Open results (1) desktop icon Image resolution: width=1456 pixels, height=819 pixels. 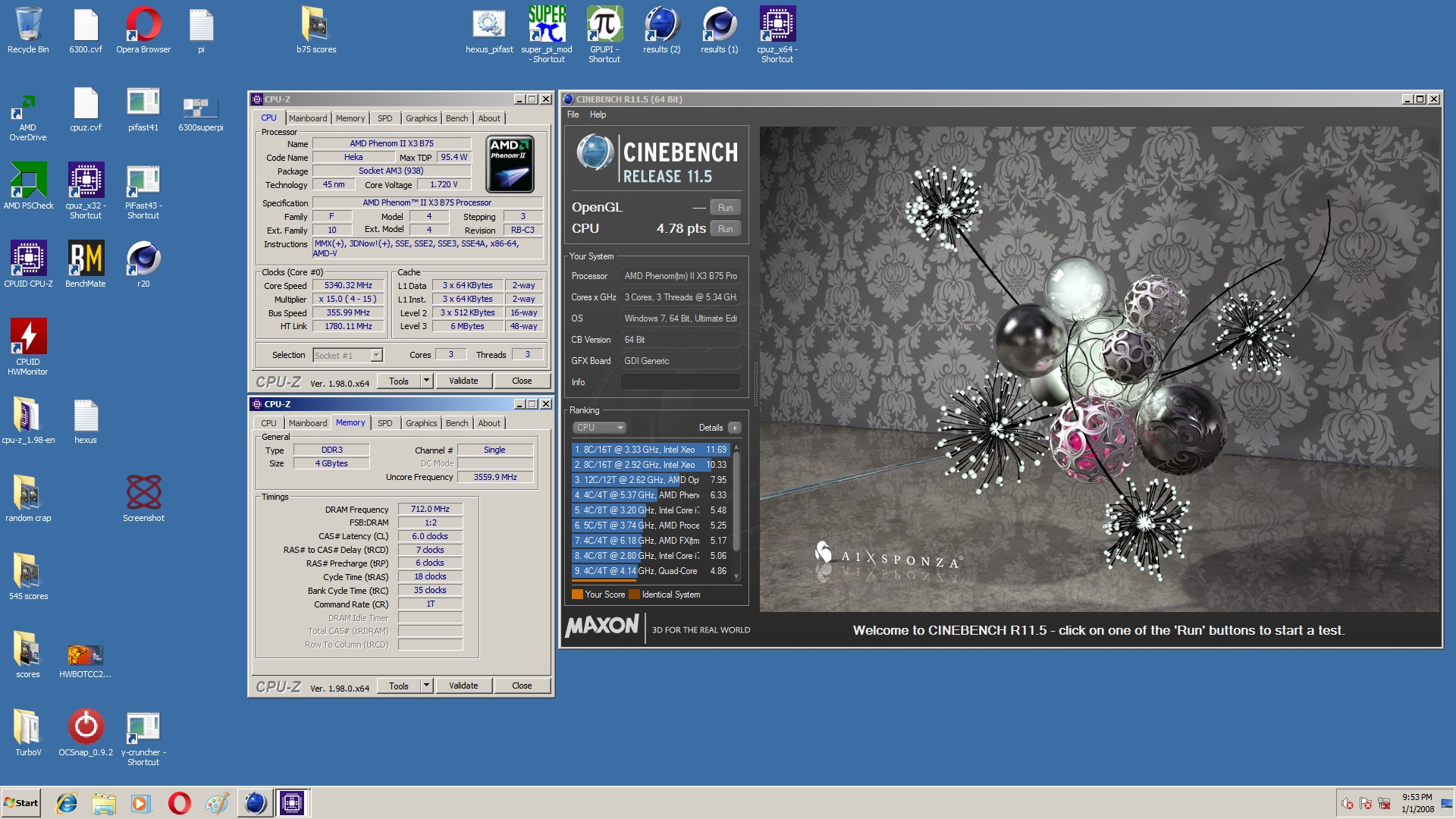click(x=720, y=30)
